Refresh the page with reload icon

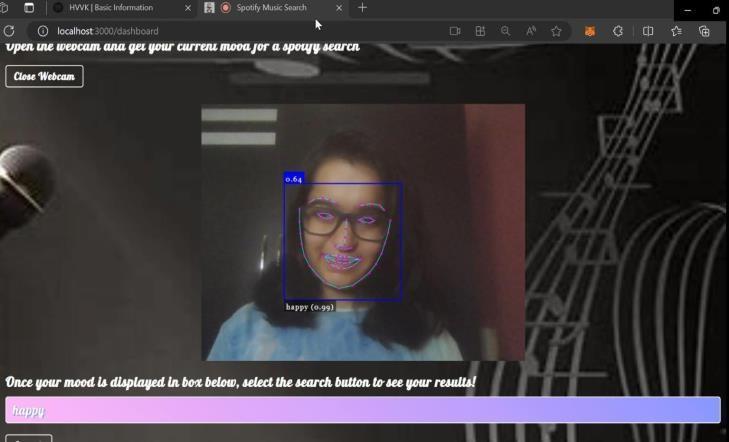click(x=9, y=31)
